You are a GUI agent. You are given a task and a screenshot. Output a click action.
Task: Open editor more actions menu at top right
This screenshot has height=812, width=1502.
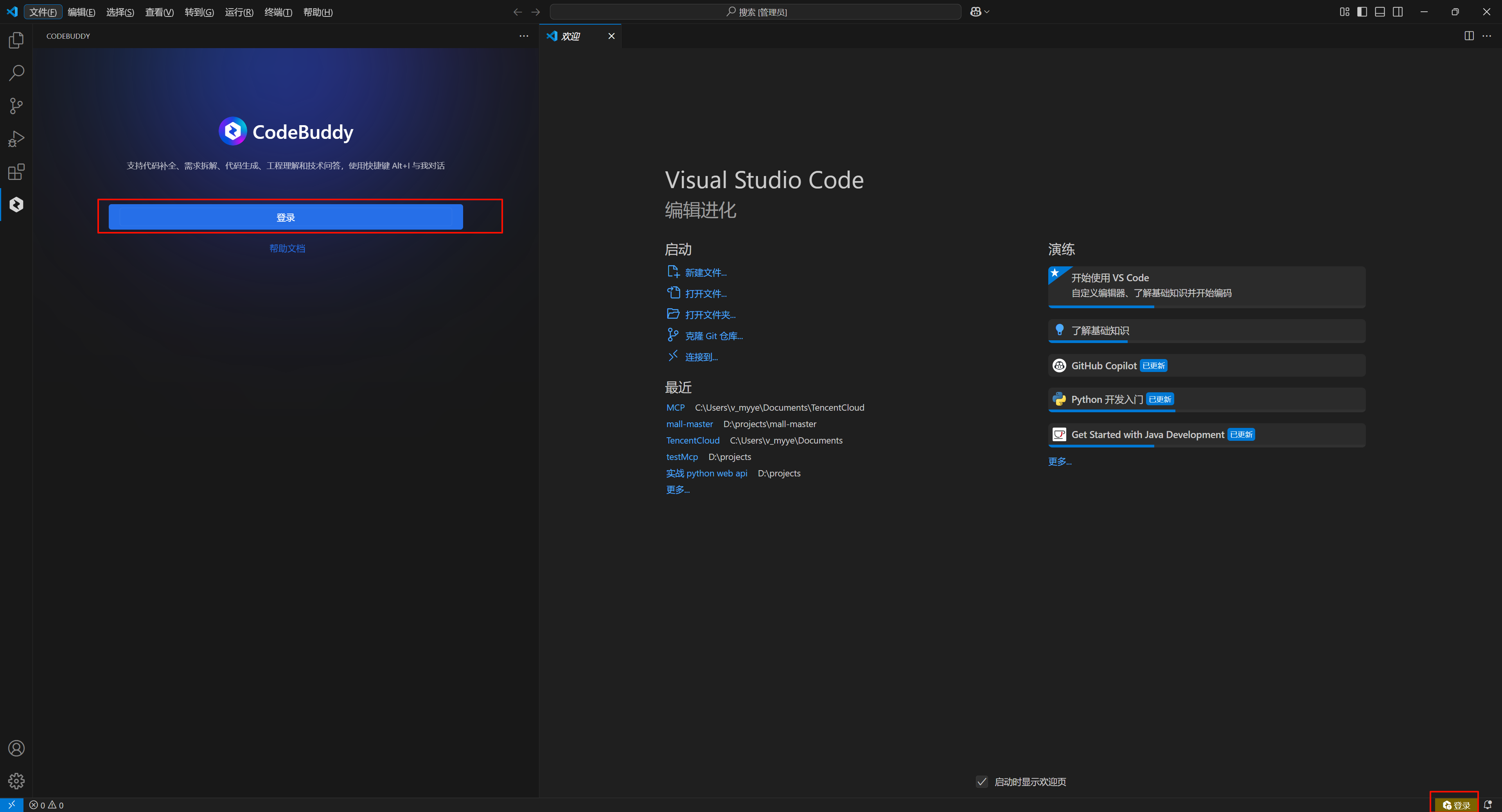[x=1487, y=36]
